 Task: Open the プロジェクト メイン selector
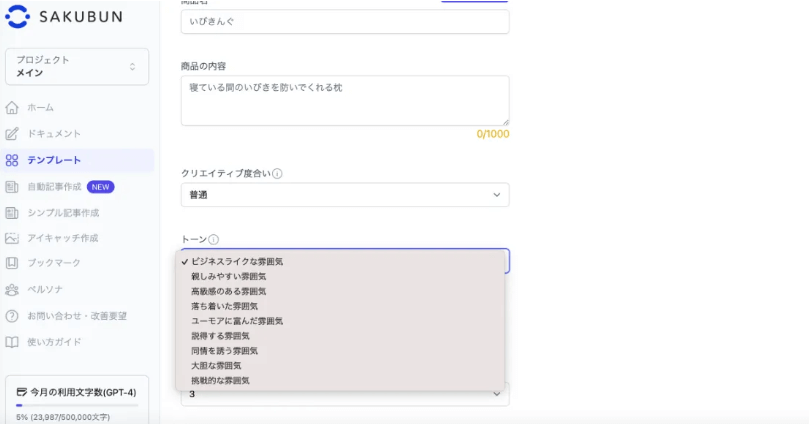click(77, 67)
